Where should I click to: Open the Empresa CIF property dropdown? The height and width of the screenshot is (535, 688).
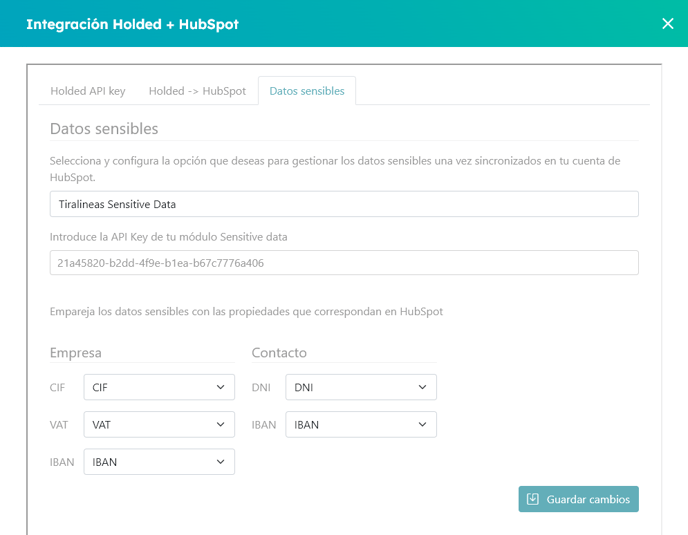[x=159, y=387]
